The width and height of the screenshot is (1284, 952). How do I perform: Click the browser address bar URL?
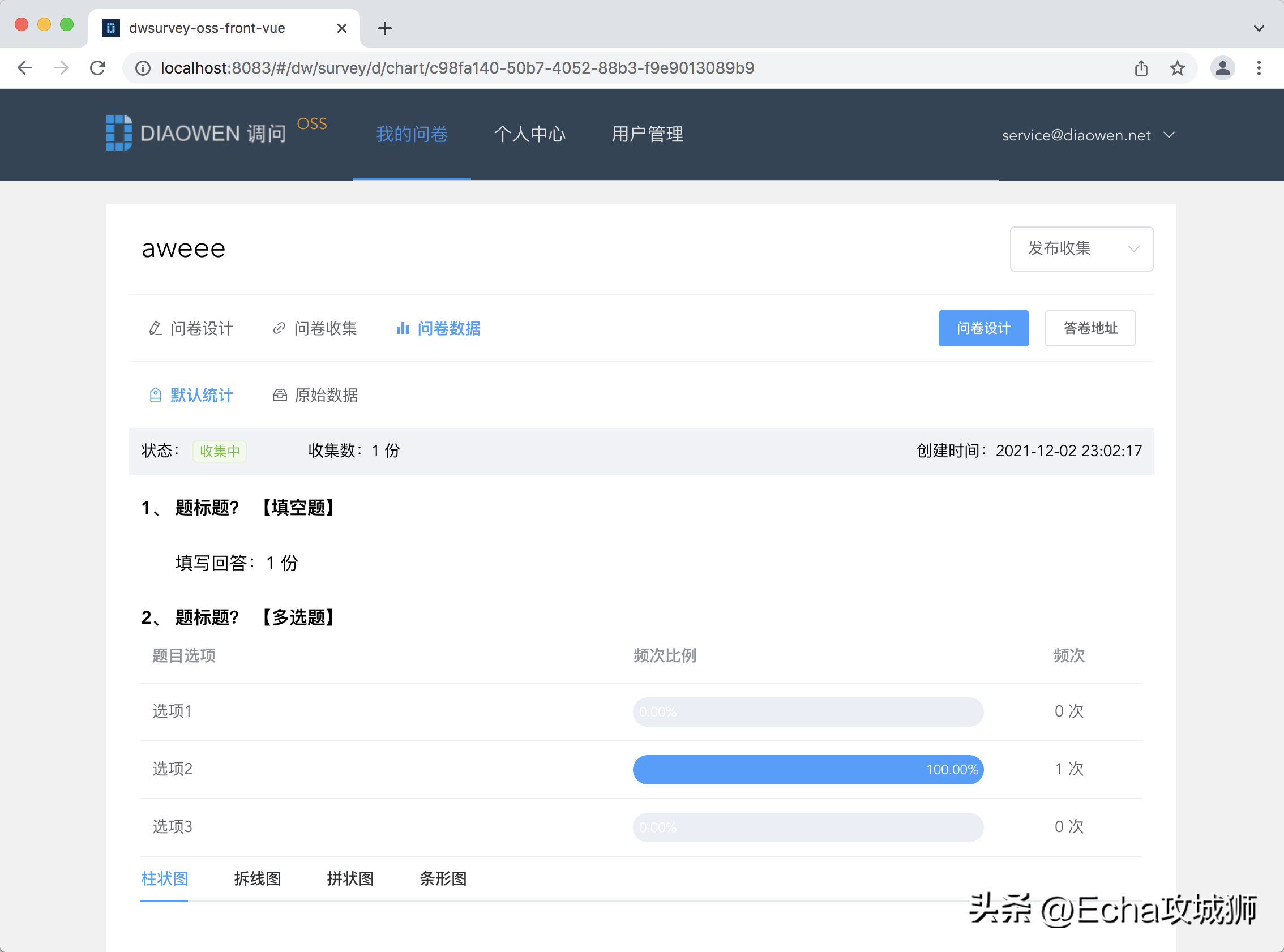(x=457, y=68)
